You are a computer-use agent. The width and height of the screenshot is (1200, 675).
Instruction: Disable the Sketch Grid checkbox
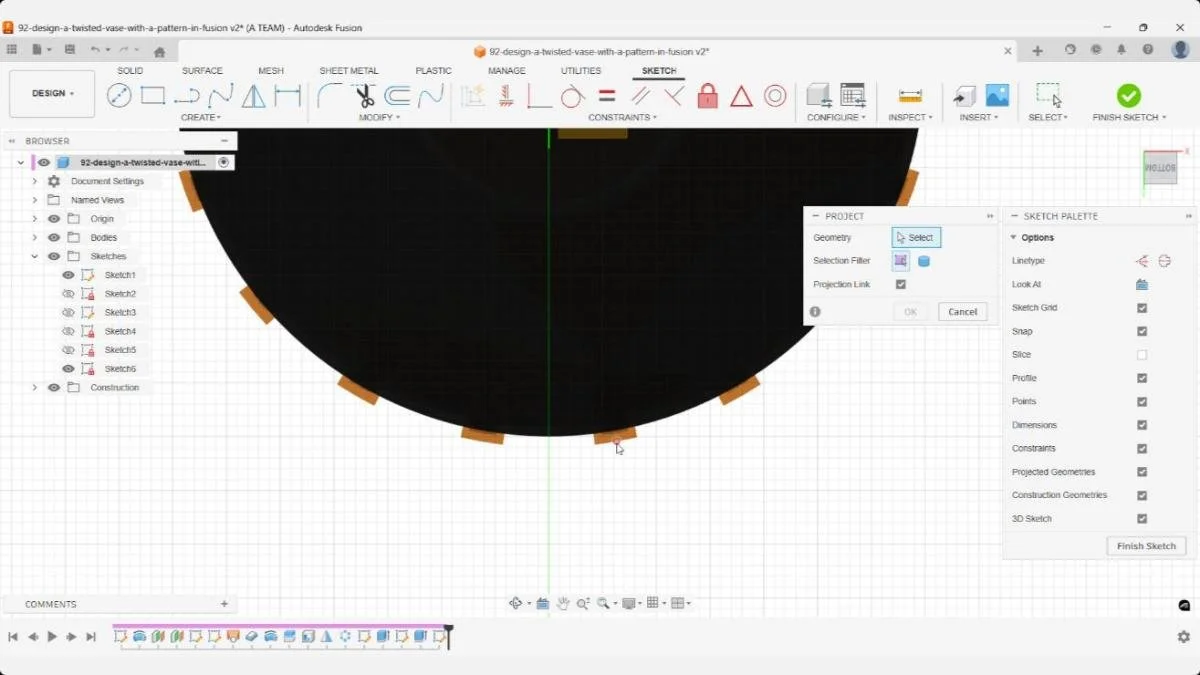click(1142, 307)
